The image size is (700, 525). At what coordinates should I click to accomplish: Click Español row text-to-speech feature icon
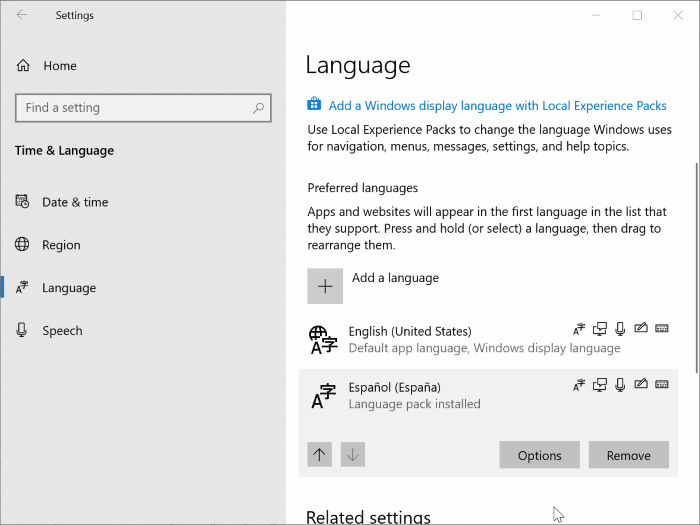(x=600, y=385)
